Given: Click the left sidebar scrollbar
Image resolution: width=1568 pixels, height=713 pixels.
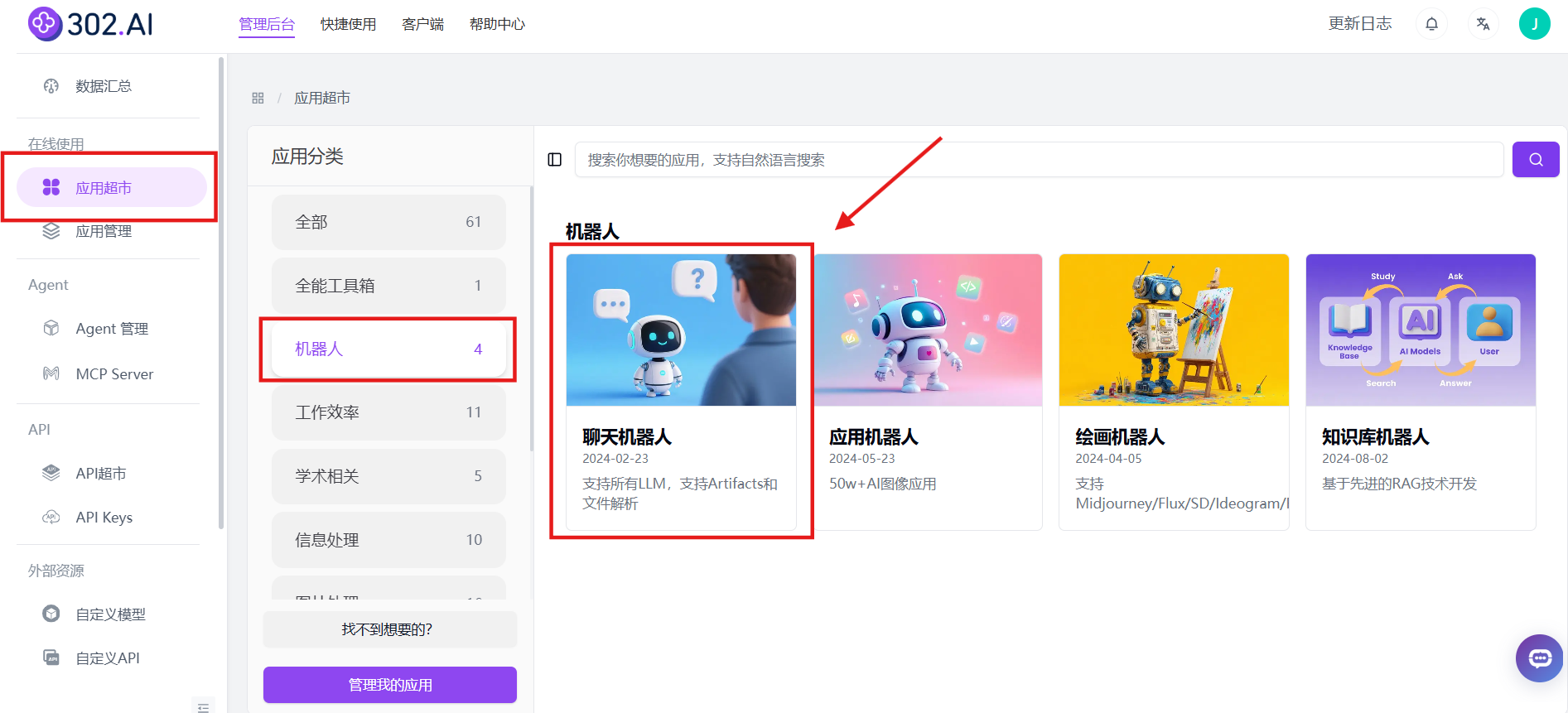Looking at the screenshot, I should coord(221,292).
